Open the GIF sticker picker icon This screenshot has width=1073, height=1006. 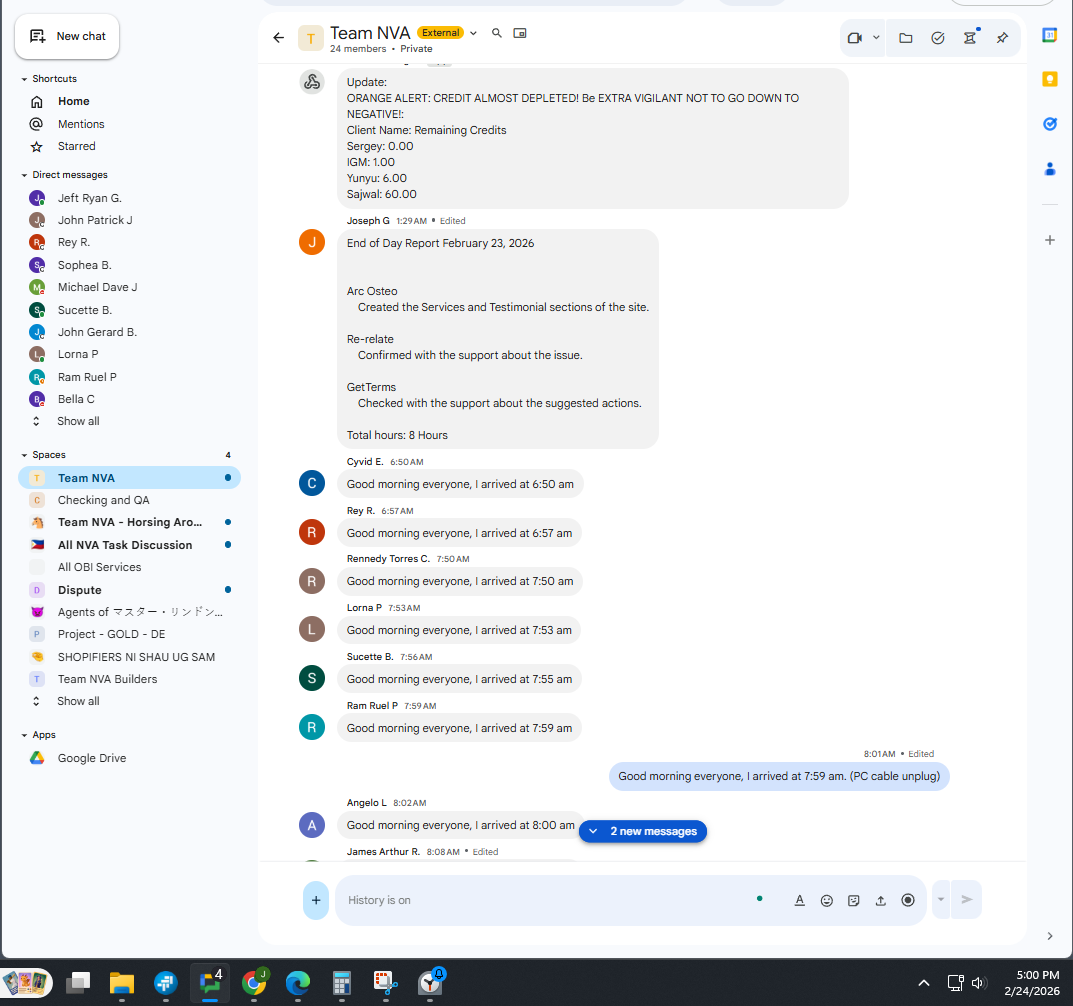coord(853,901)
